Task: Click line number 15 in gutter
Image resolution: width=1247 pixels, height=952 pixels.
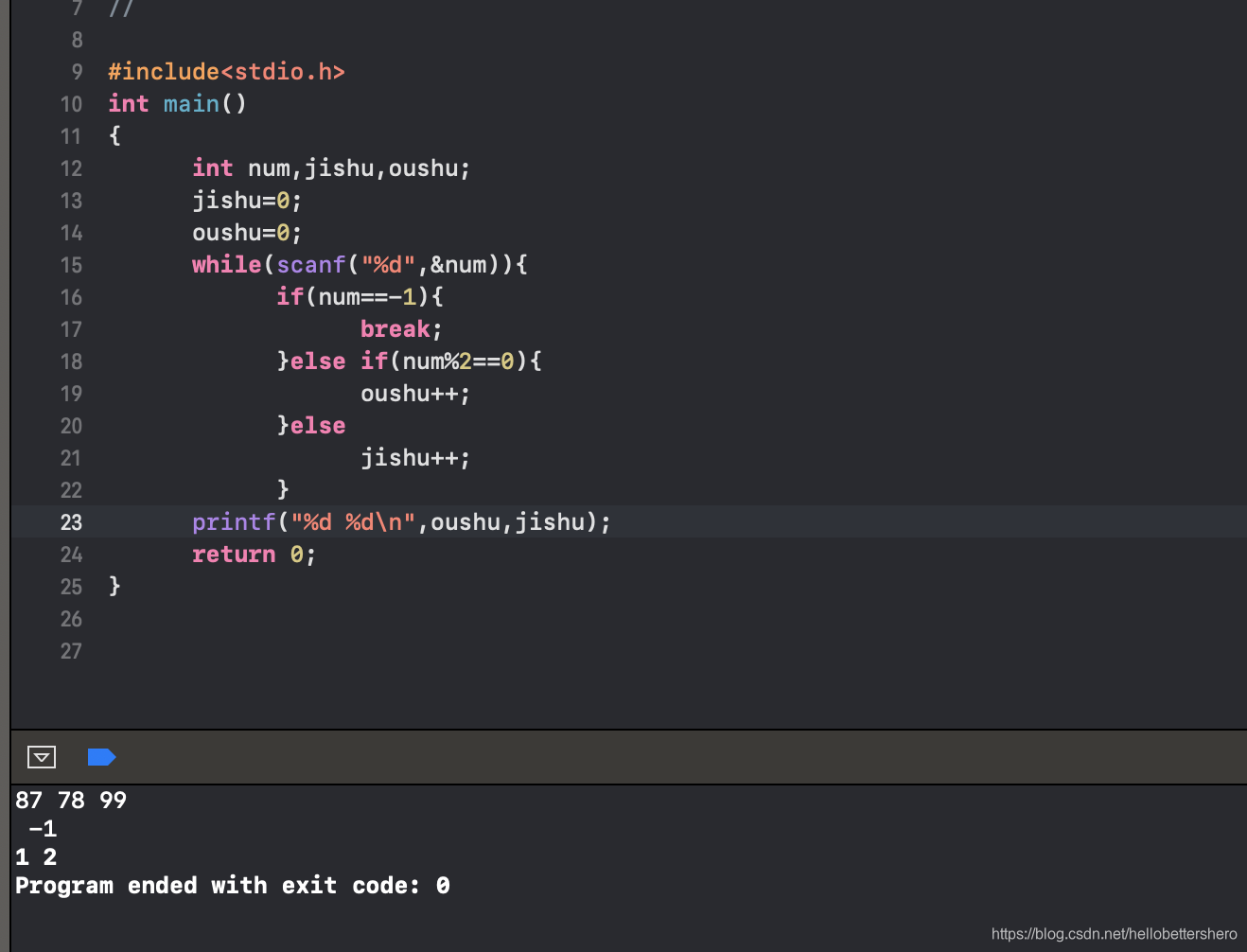Action: (x=71, y=265)
